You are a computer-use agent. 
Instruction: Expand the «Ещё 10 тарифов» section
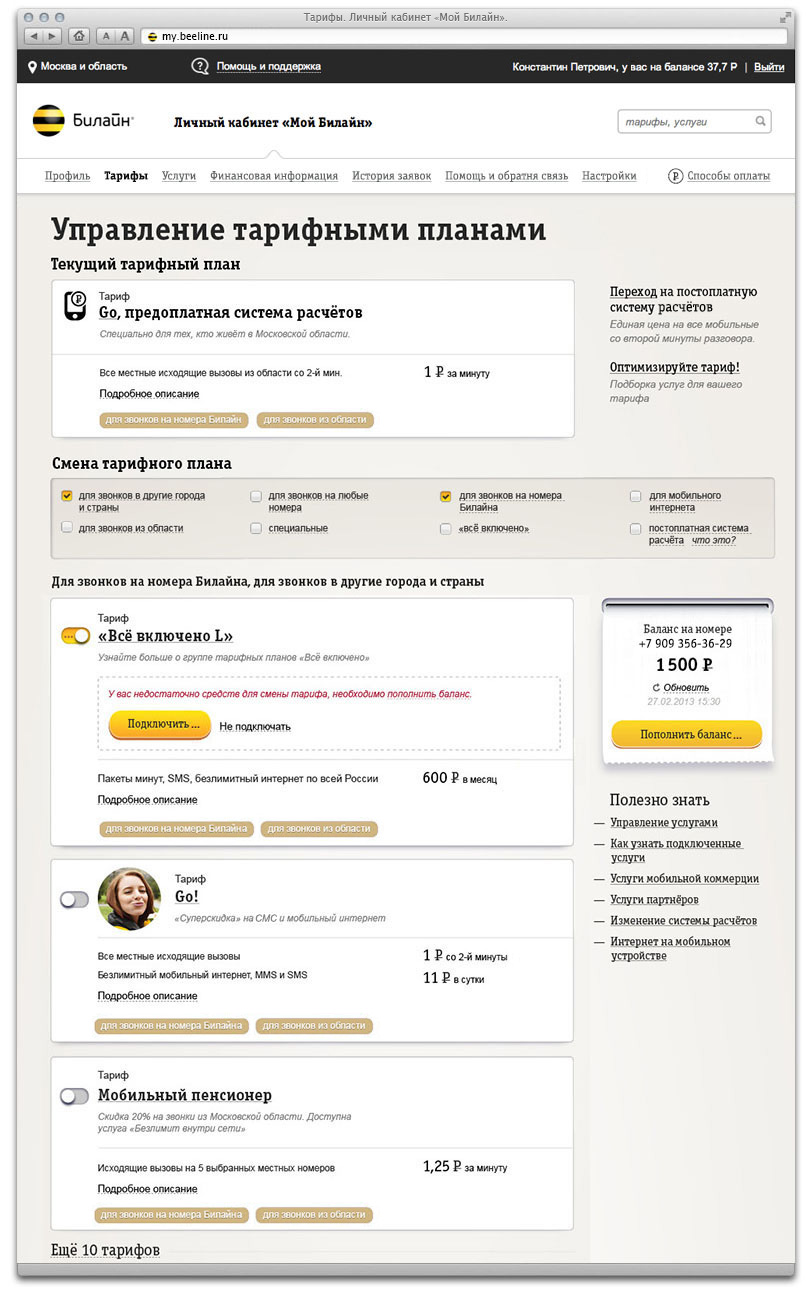point(105,1250)
